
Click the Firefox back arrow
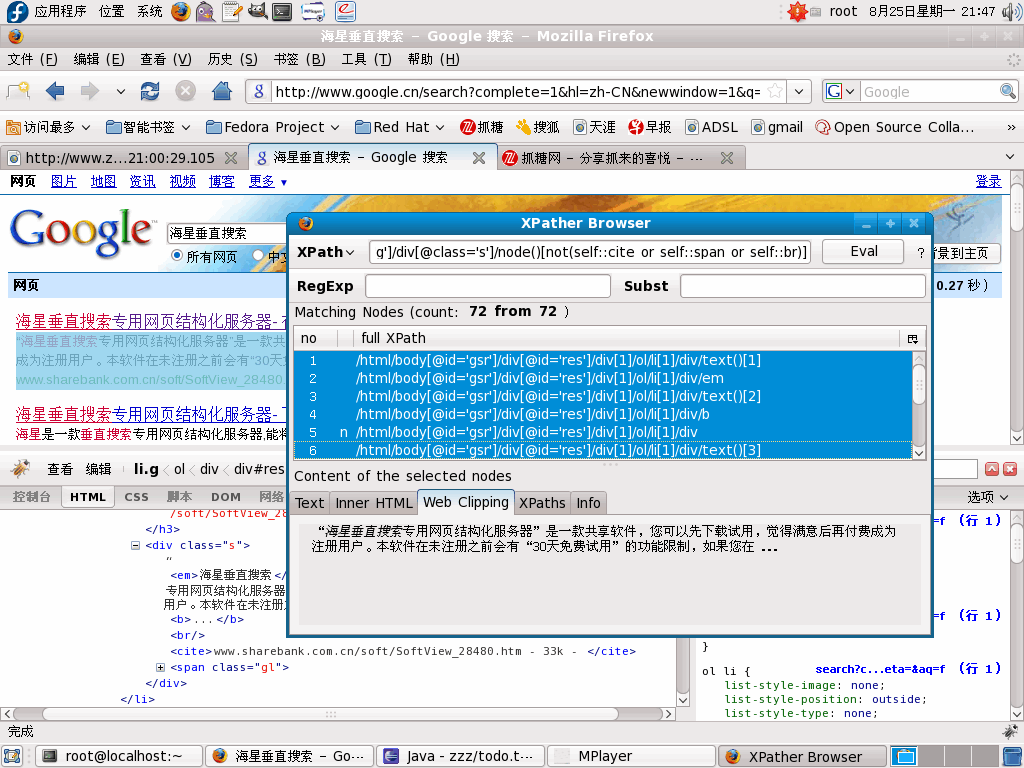click(x=55, y=91)
